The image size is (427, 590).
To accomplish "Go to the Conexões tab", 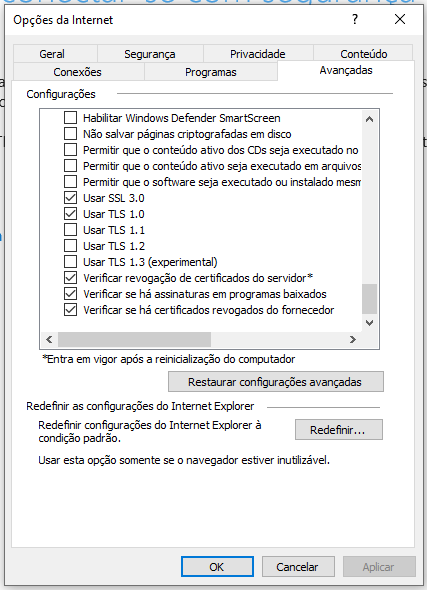I will [78, 72].
